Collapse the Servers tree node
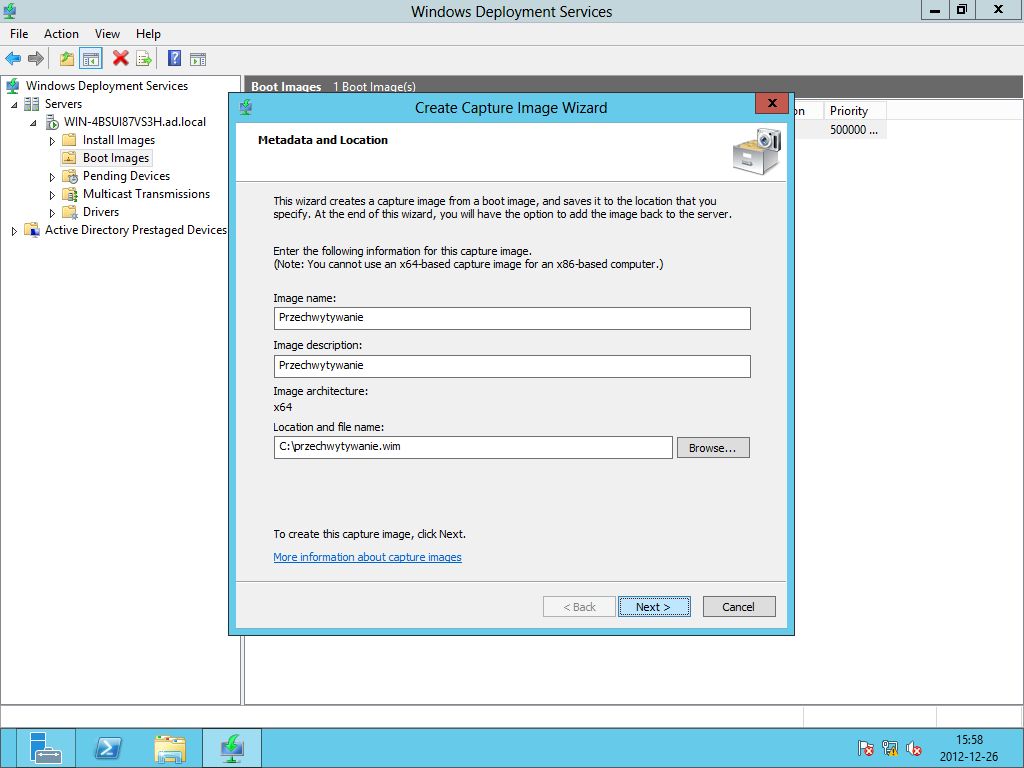Image resolution: width=1024 pixels, height=768 pixels. (x=14, y=104)
